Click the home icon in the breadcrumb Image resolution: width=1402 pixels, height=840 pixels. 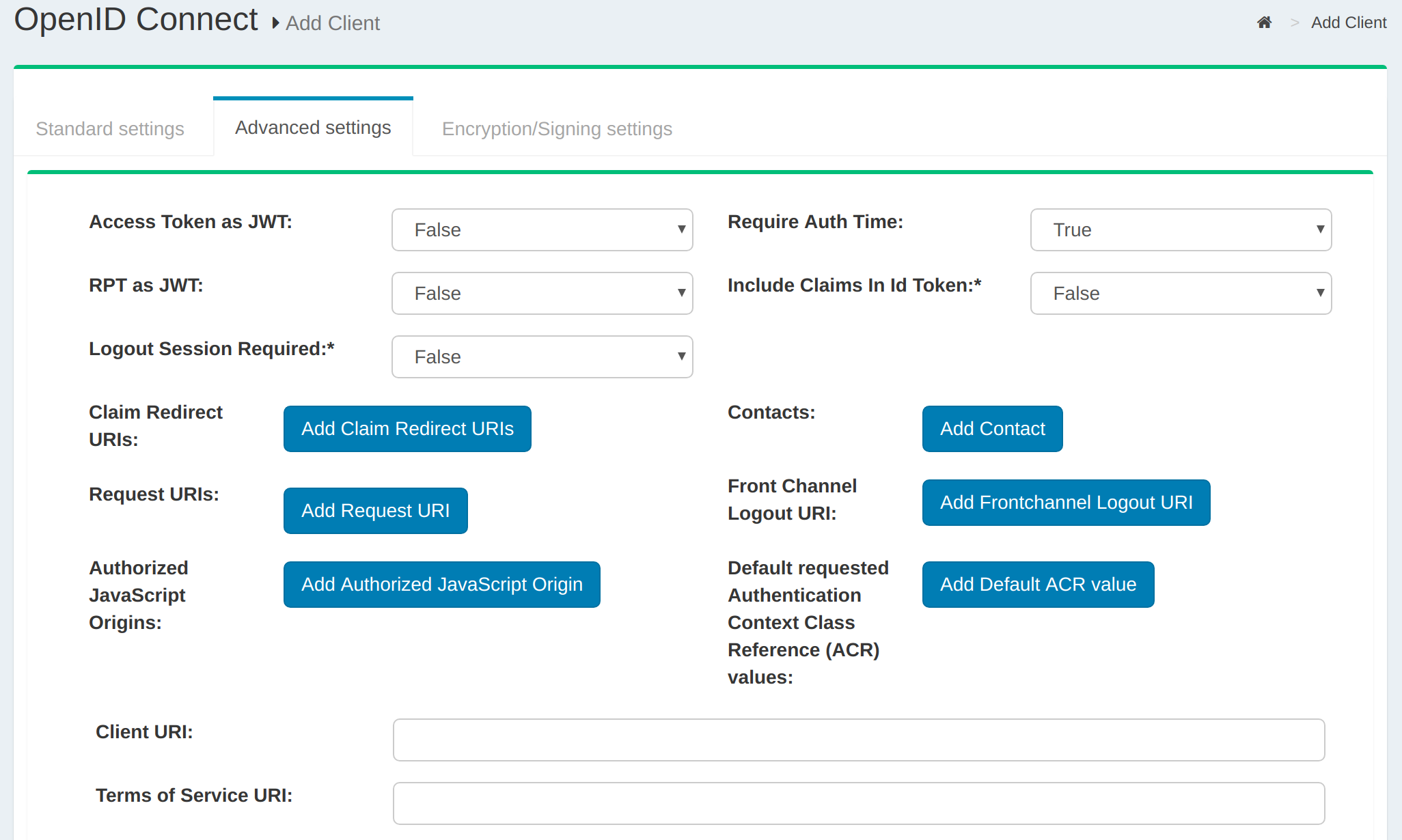click(x=1265, y=22)
